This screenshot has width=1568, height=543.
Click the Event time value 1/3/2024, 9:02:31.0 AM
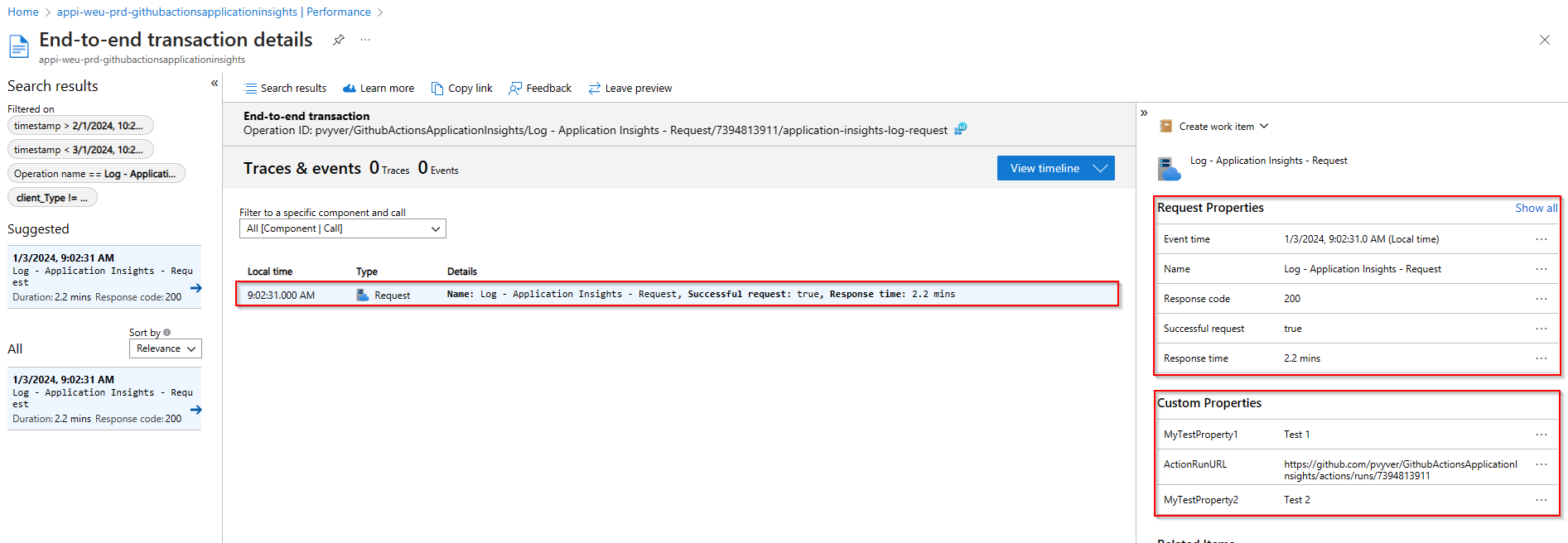pyautogui.click(x=1362, y=239)
